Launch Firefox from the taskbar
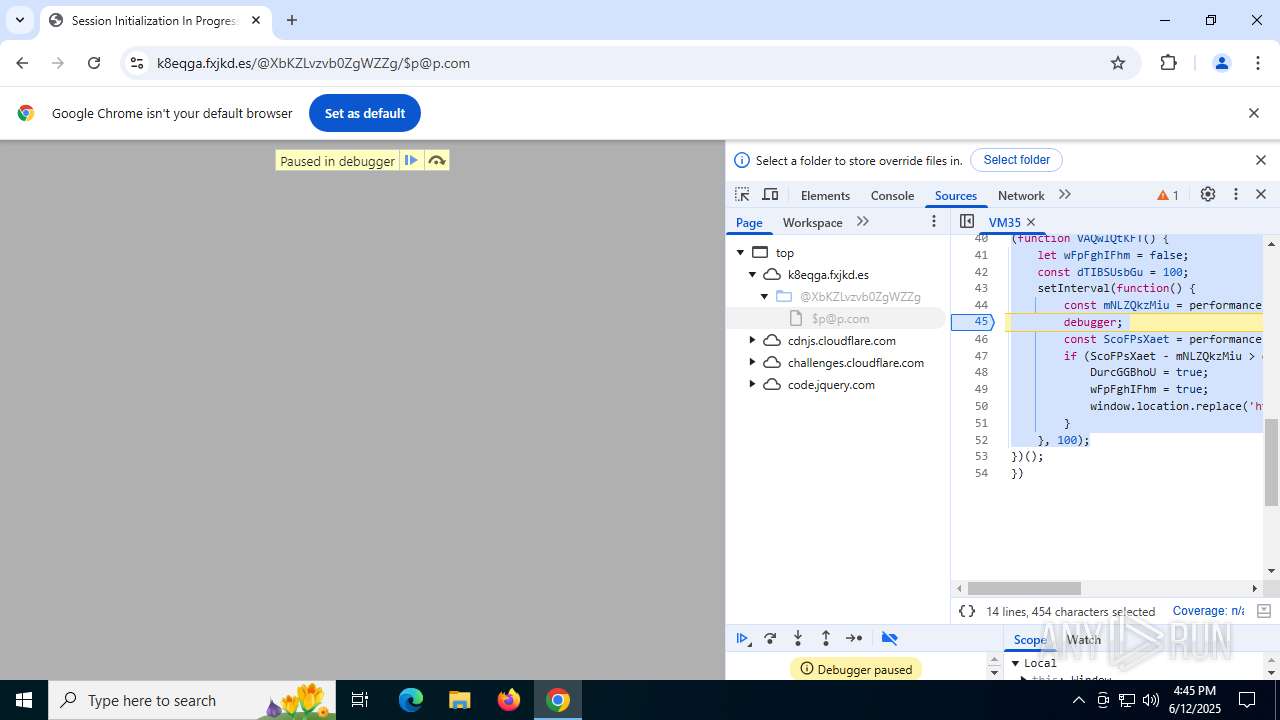Image resolution: width=1280 pixels, height=720 pixels. tap(509, 700)
